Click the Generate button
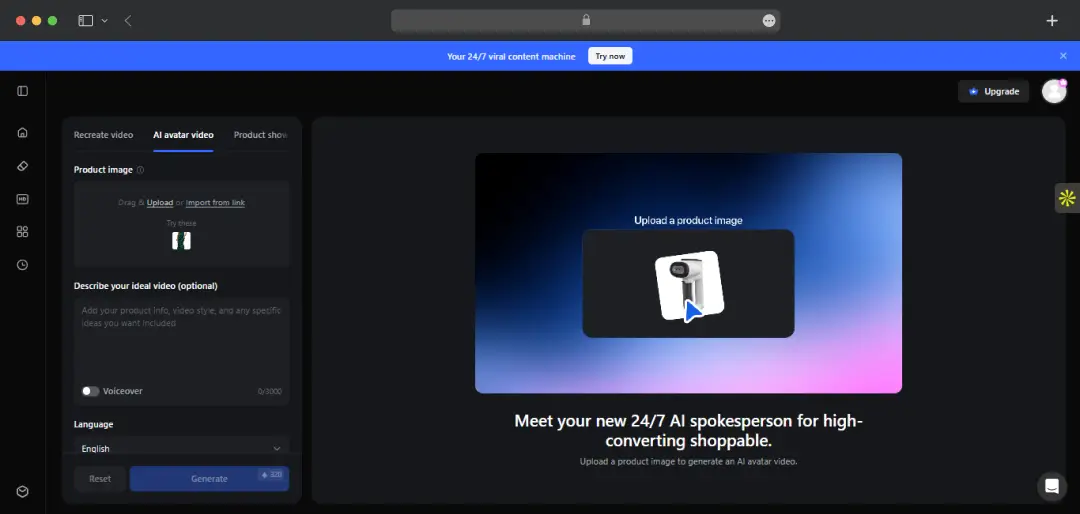This screenshot has height=514, width=1080. pos(209,479)
